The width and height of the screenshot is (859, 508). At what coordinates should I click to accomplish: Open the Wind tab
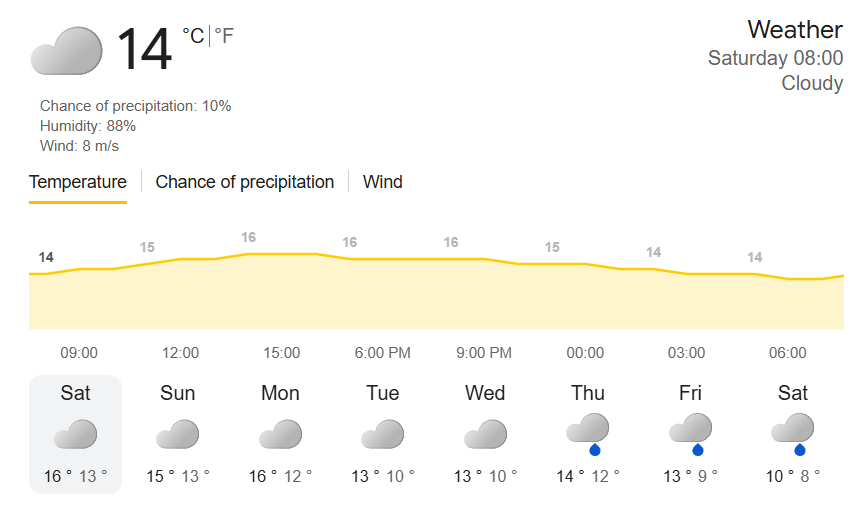pos(382,182)
